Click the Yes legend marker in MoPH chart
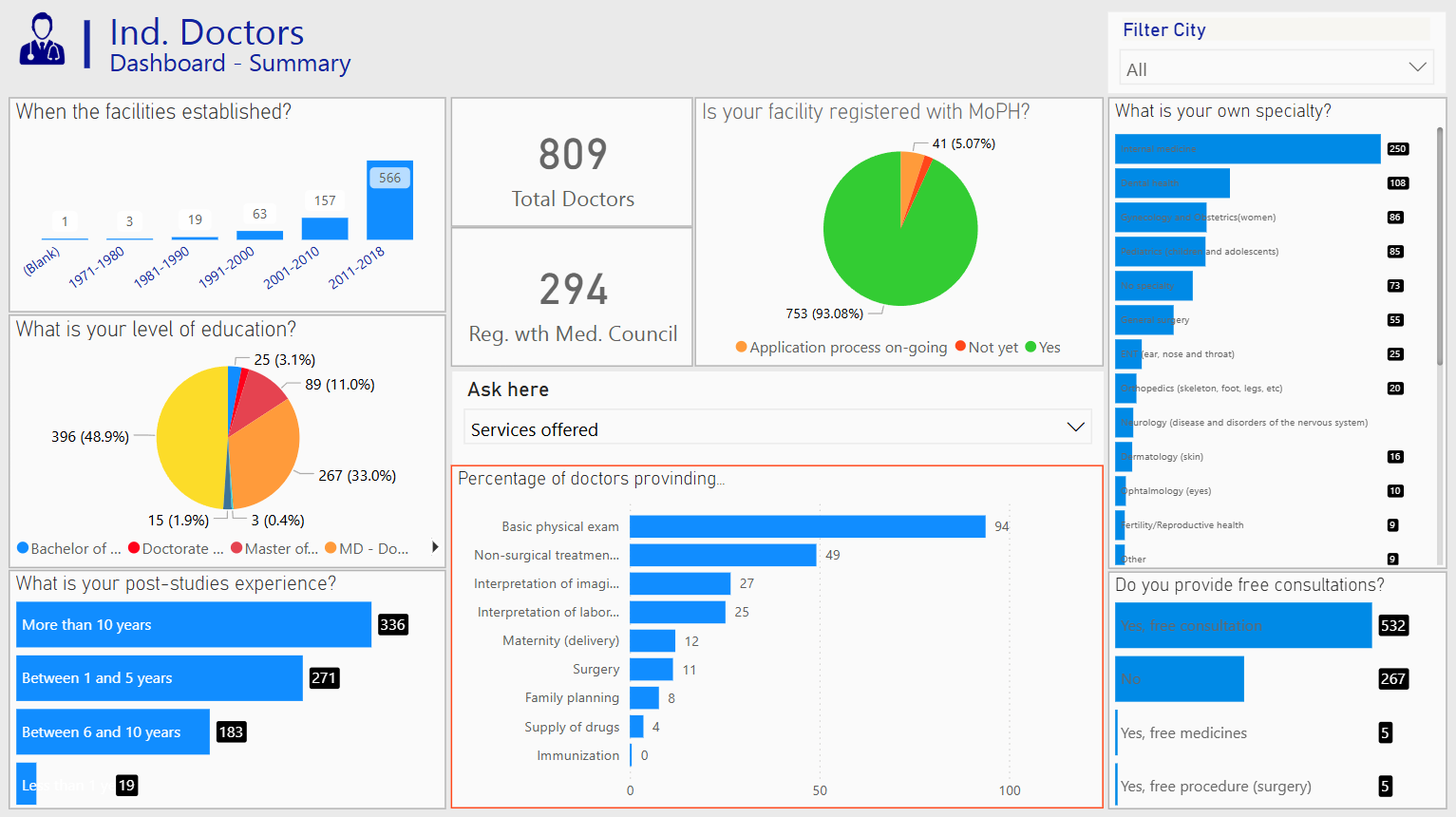The image size is (1456, 817). point(1031,348)
